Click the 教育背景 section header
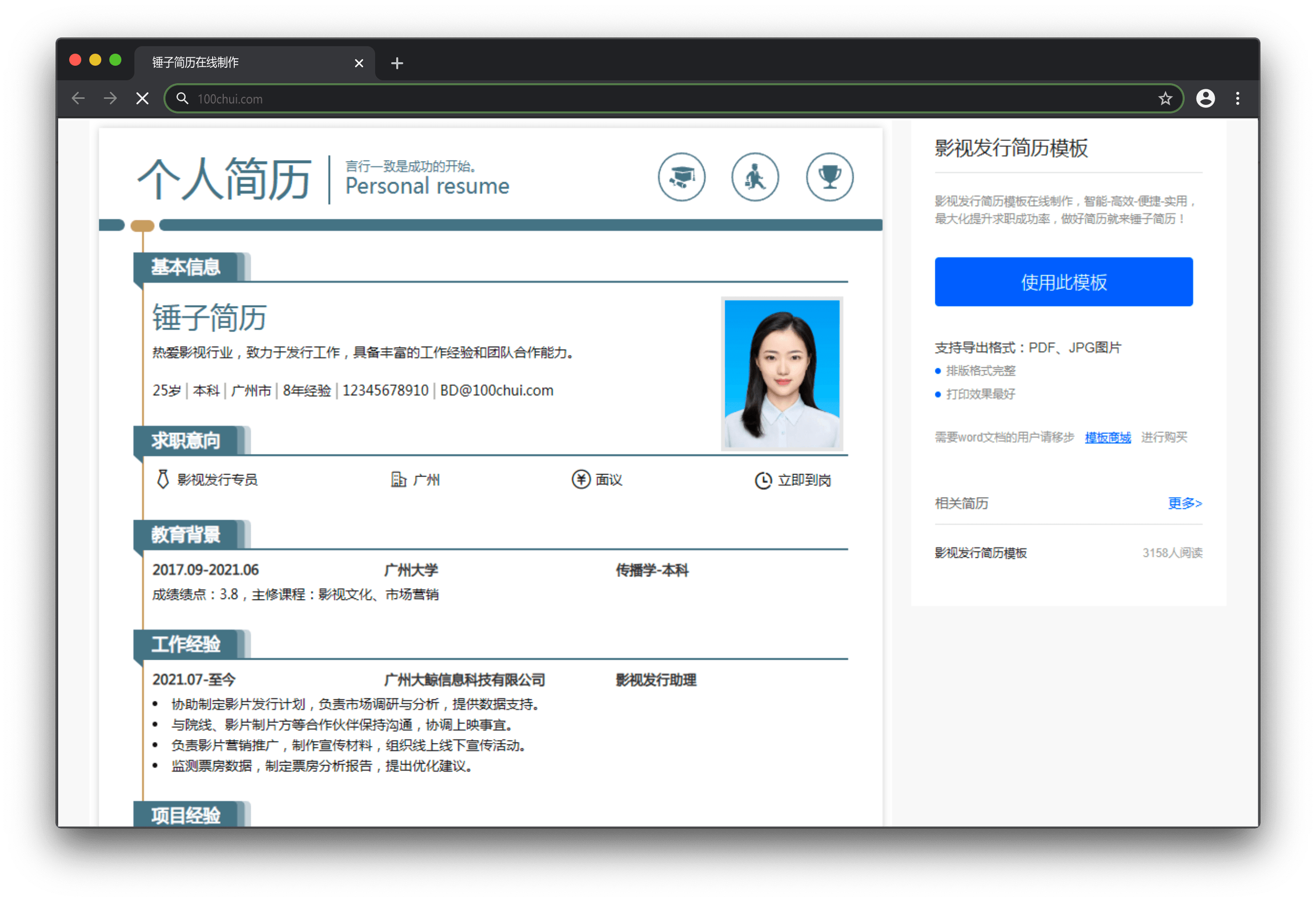 coord(186,534)
